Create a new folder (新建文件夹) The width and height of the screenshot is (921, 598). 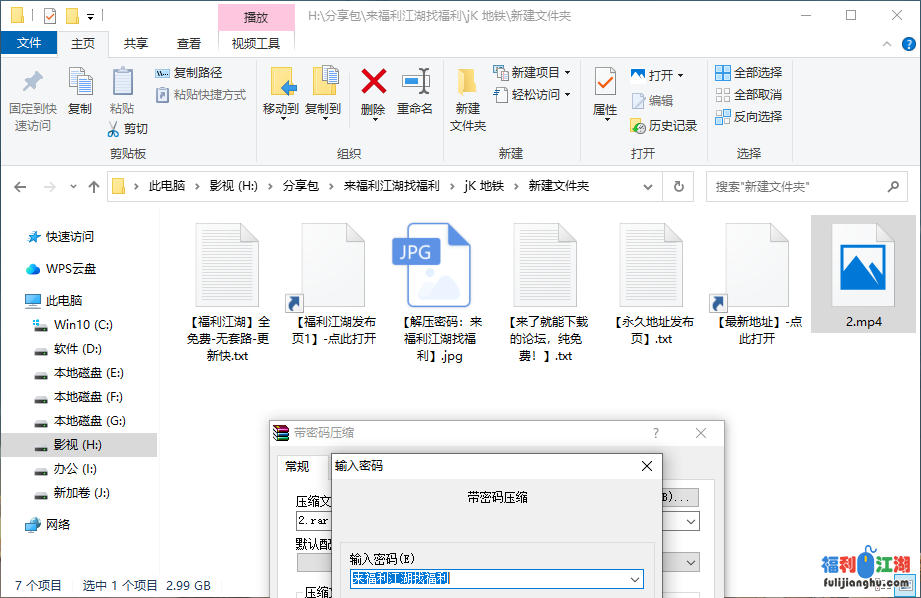click(468, 100)
